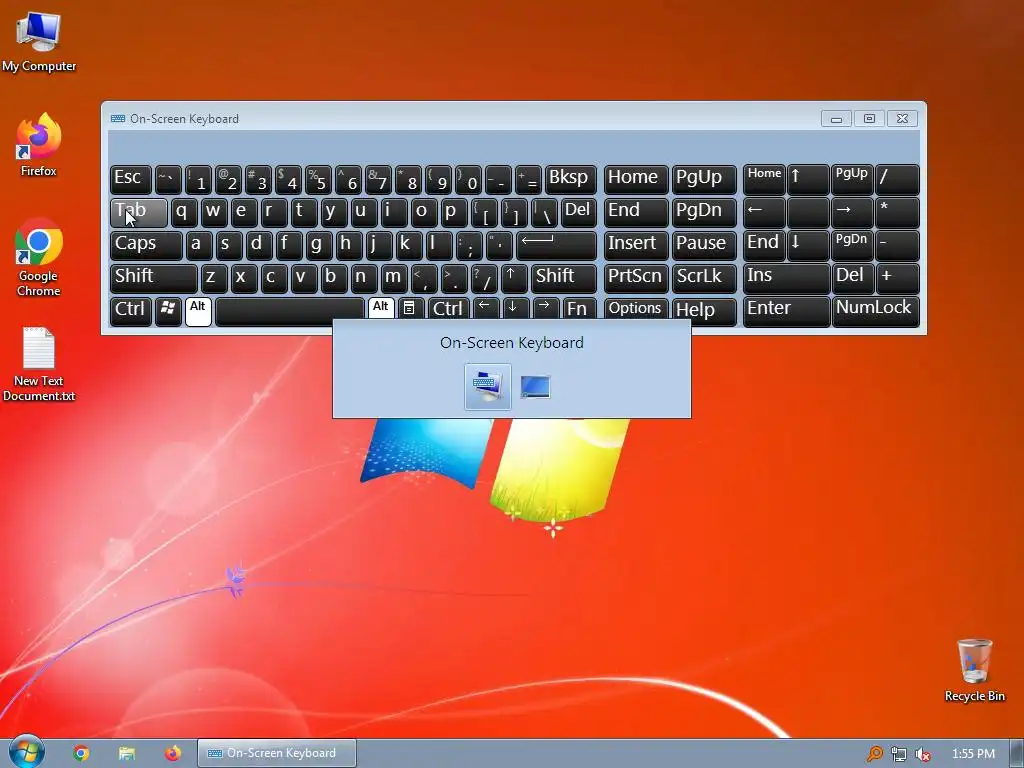Click the down arrow key in bottom row
This screenshot has height=768, width=1024.
click(515, 308)
